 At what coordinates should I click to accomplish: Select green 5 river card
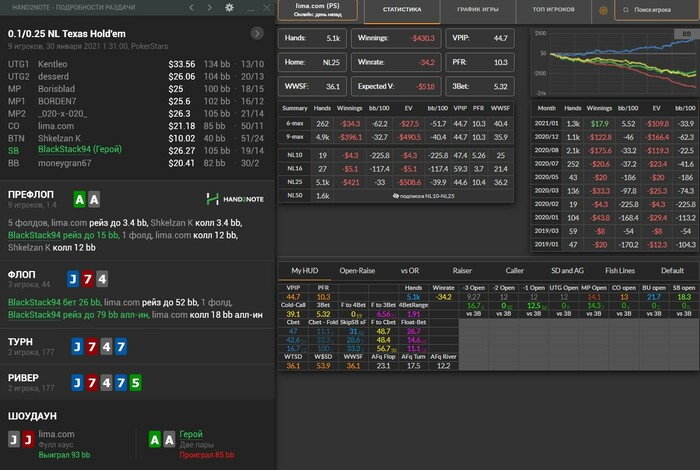pyautogui.click(x=135, y=383)
